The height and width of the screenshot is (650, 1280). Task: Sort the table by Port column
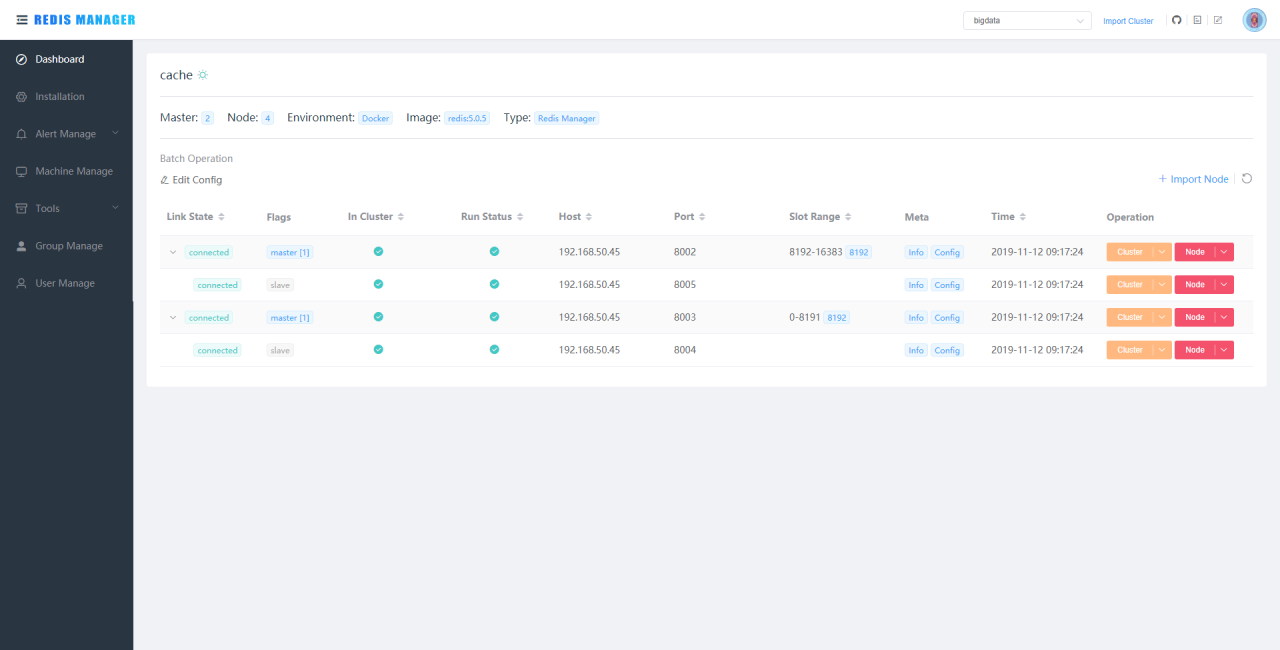point(702,217)
